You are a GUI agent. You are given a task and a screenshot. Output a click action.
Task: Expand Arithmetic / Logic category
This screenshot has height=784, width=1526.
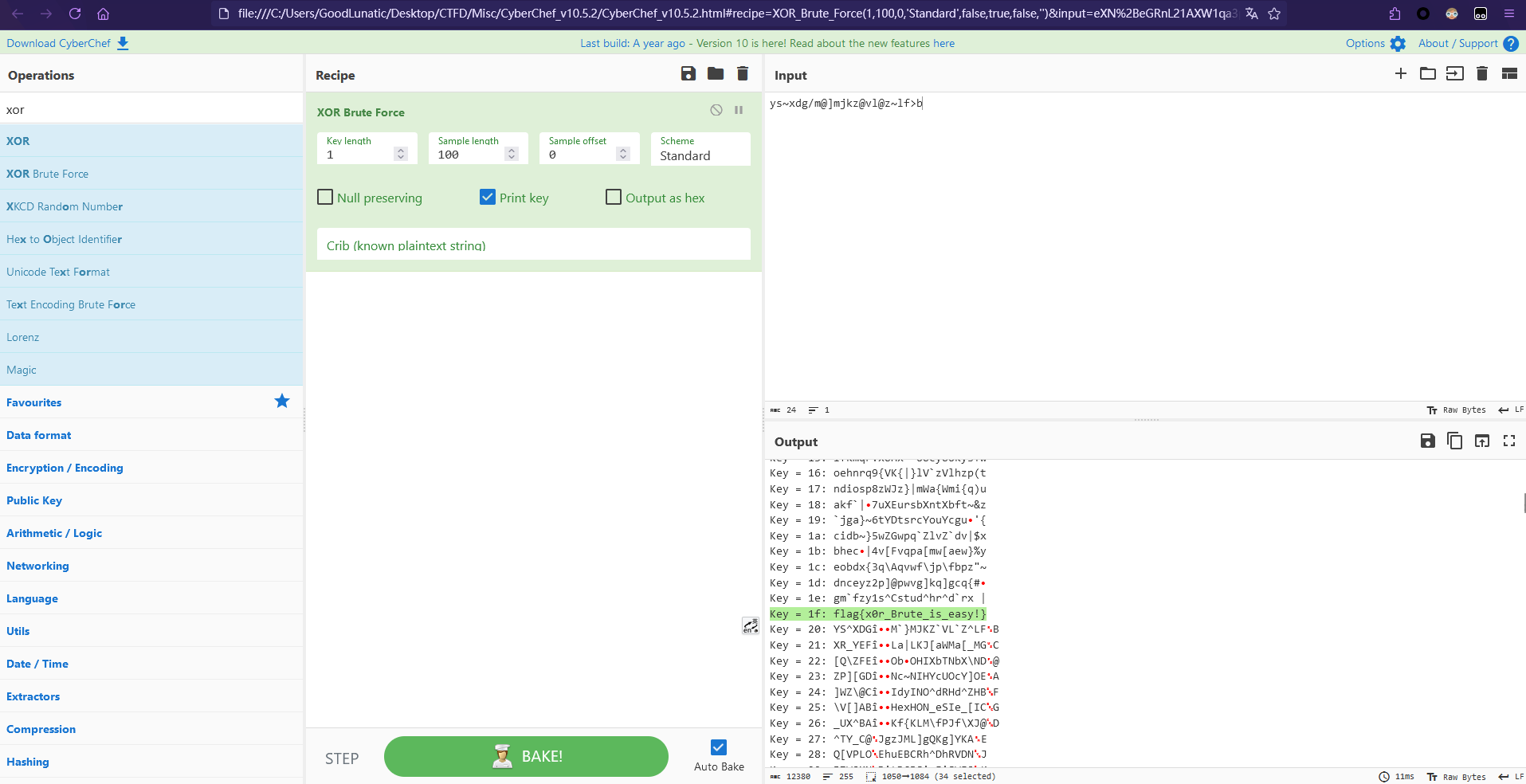[151, 533]
